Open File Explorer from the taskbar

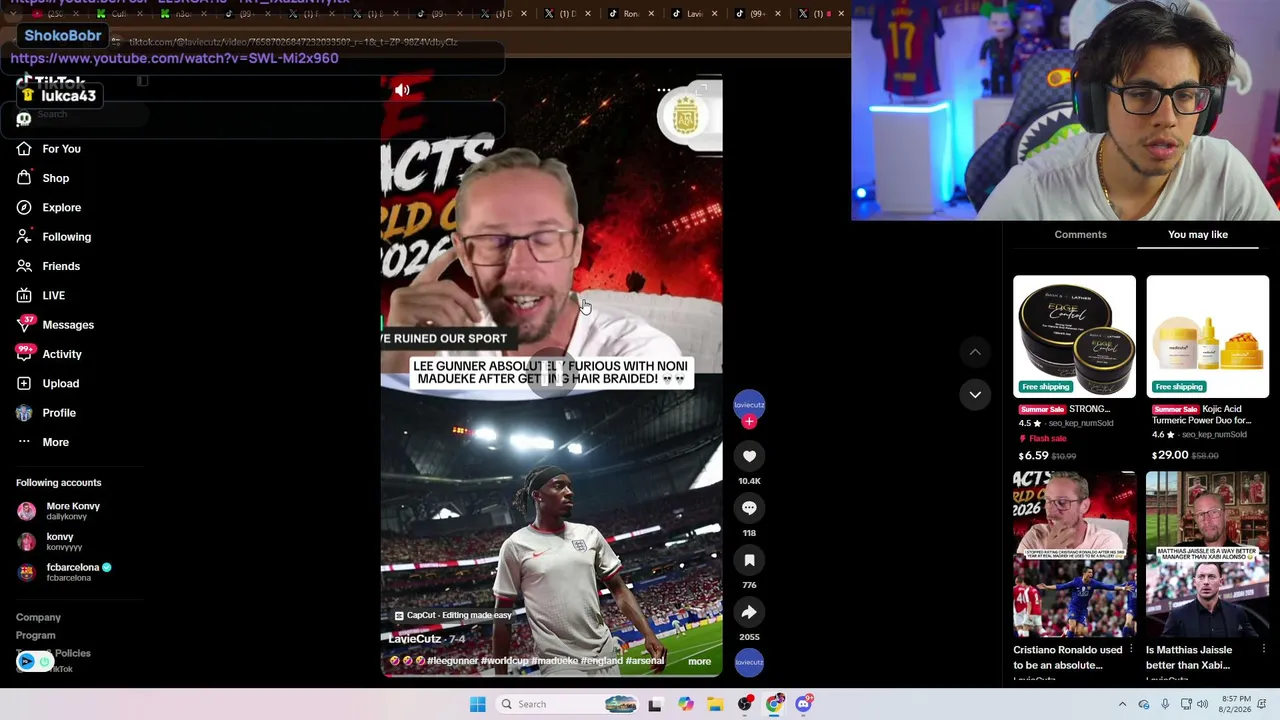(715, 704)
